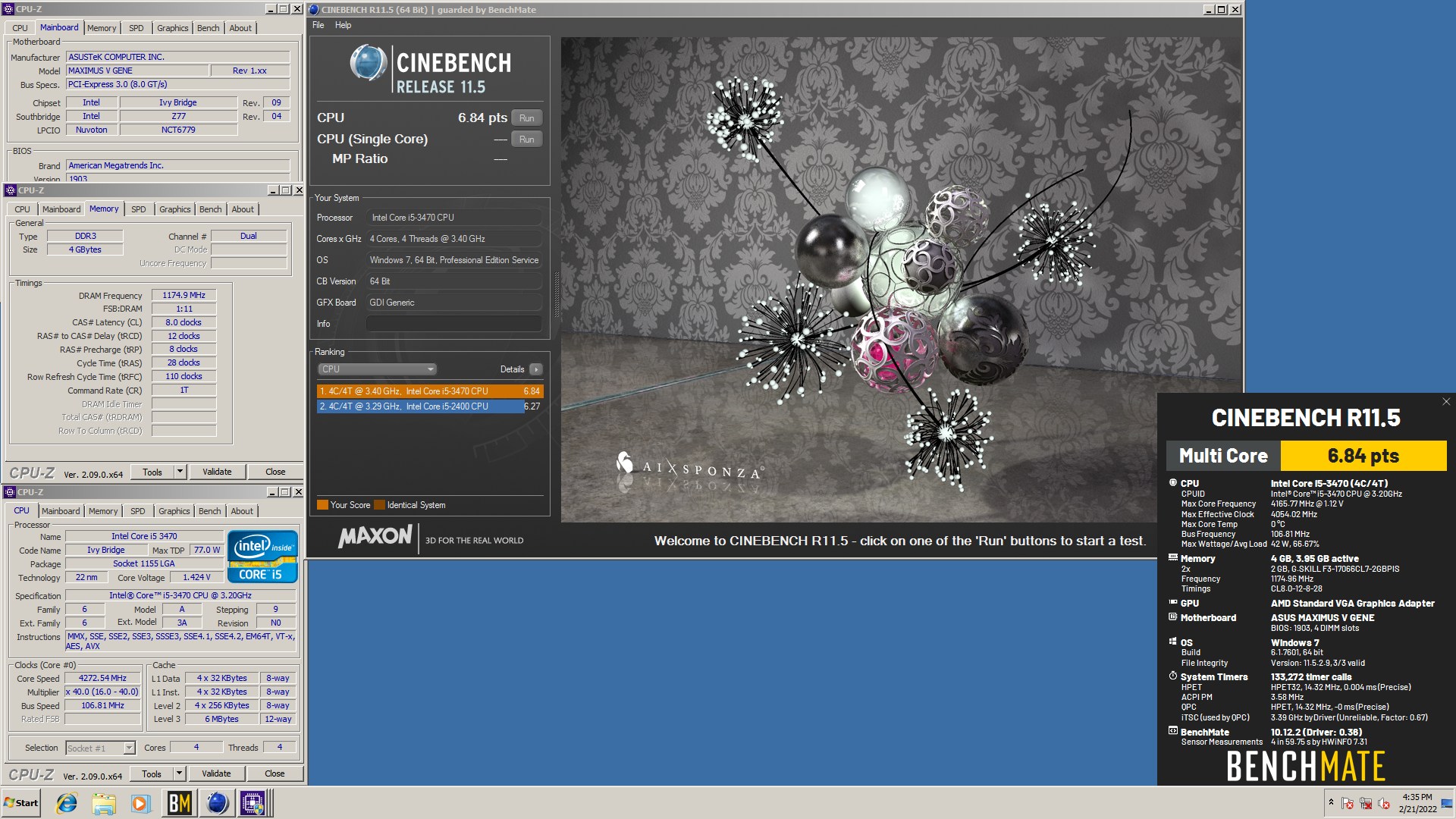Click the Motherboard icon in BenchMate panel

[1173, 617]
